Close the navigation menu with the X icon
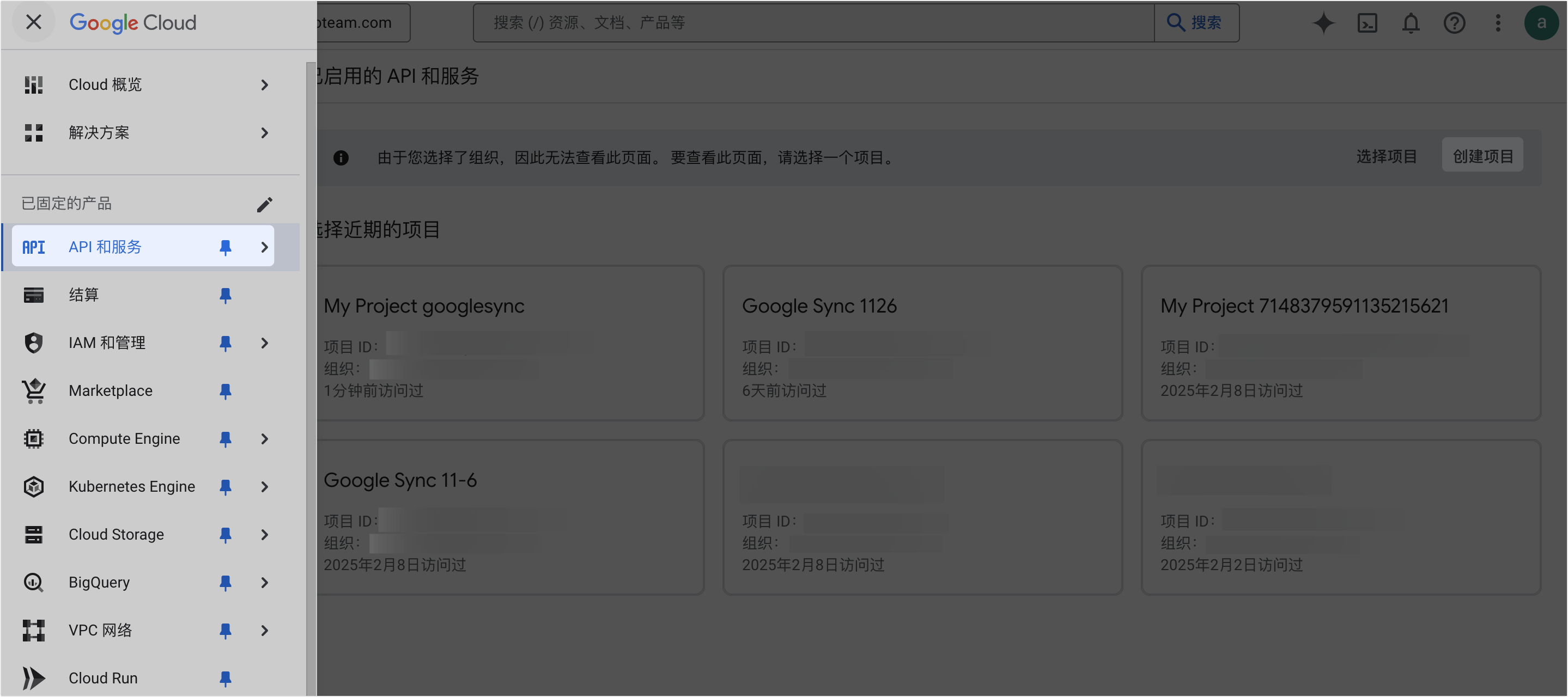The width and height of the screenshot is (1568, 697). [x=33, y=22]
